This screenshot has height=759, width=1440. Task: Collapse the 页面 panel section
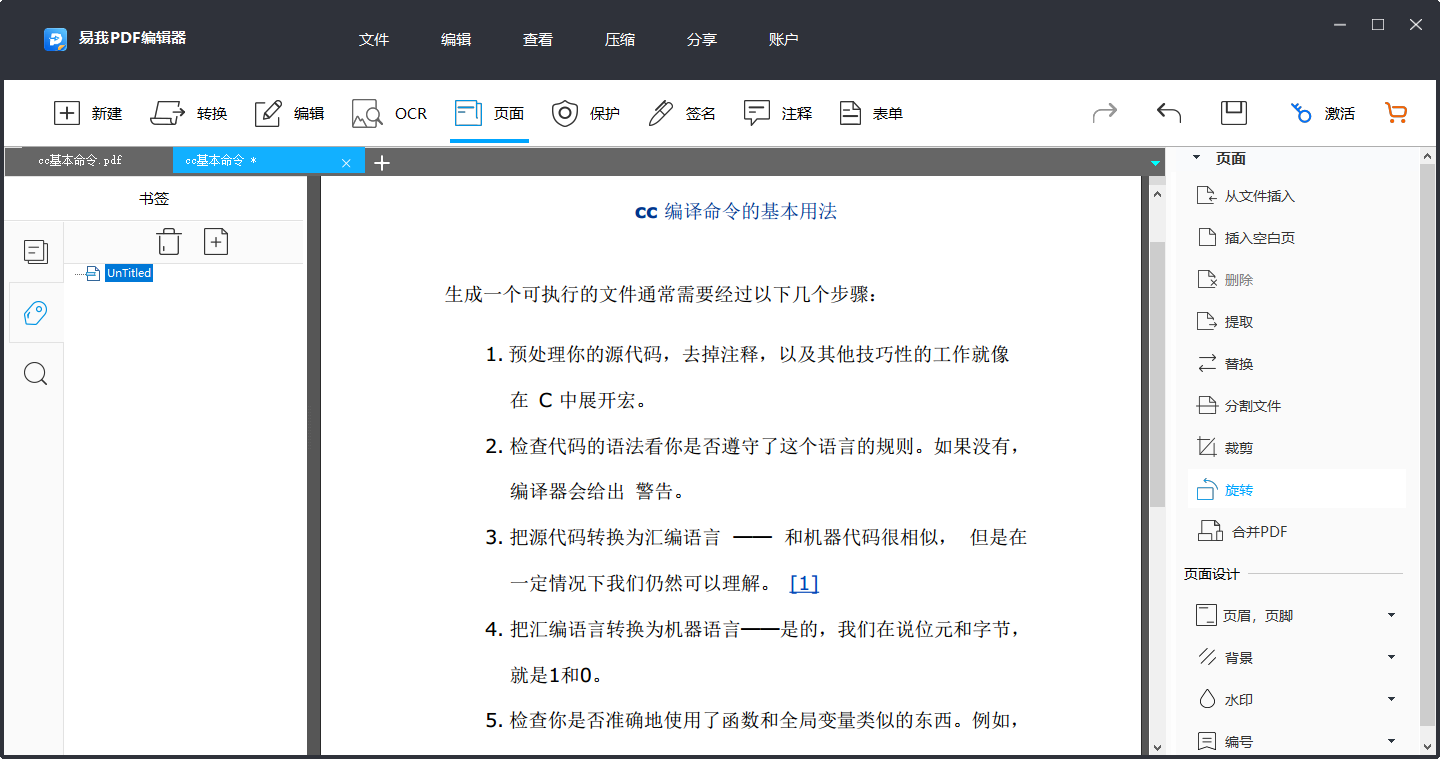(x=1195, y=158)
